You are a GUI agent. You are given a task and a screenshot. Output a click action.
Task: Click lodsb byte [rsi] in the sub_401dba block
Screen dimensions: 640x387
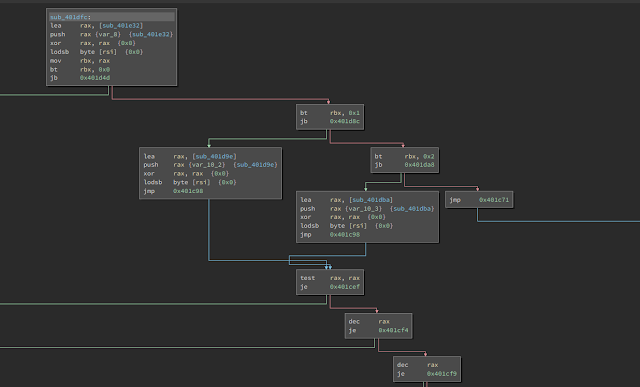click(347, 226)
